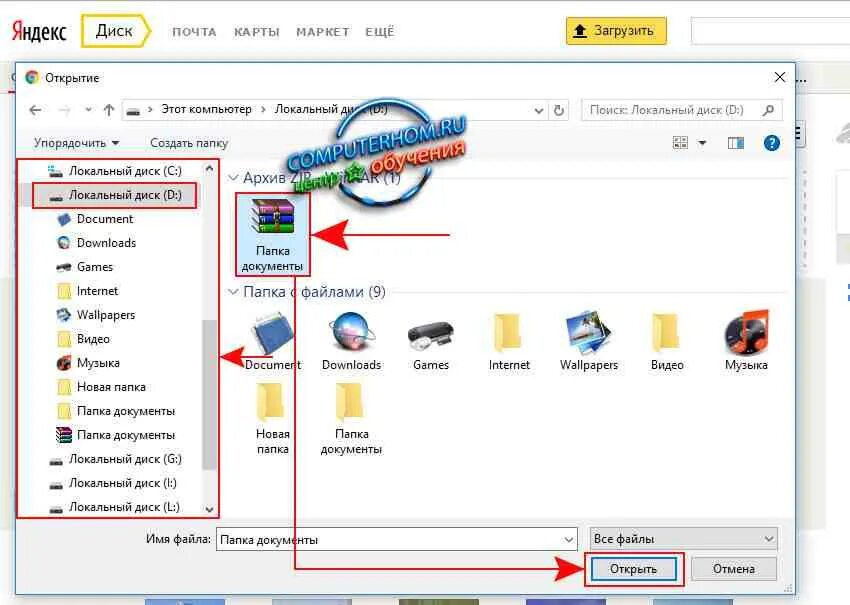
Task: Open the ПОЧТА link
Action: [194, 32]
